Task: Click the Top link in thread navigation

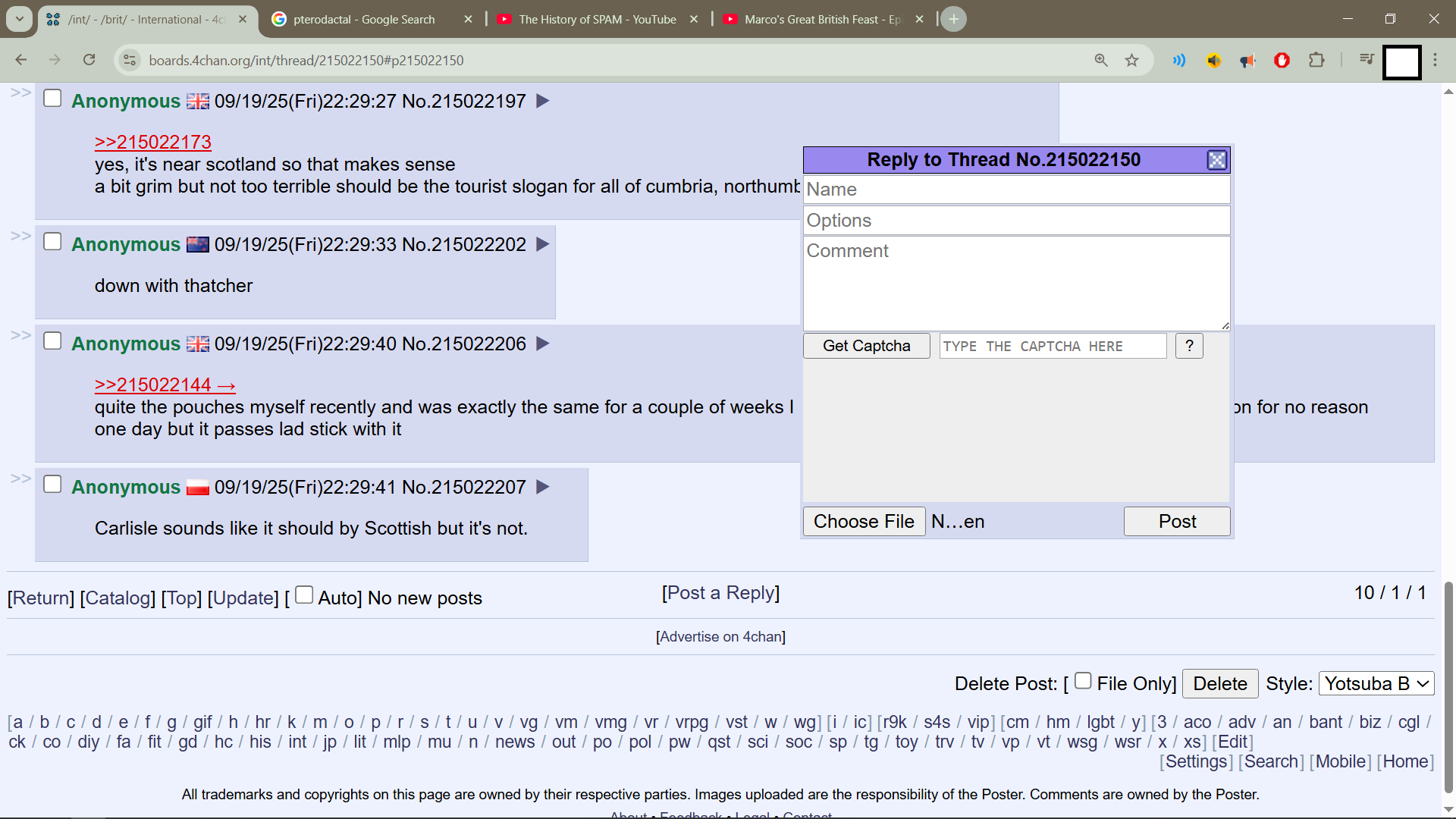Action: (x=182, y=598)
